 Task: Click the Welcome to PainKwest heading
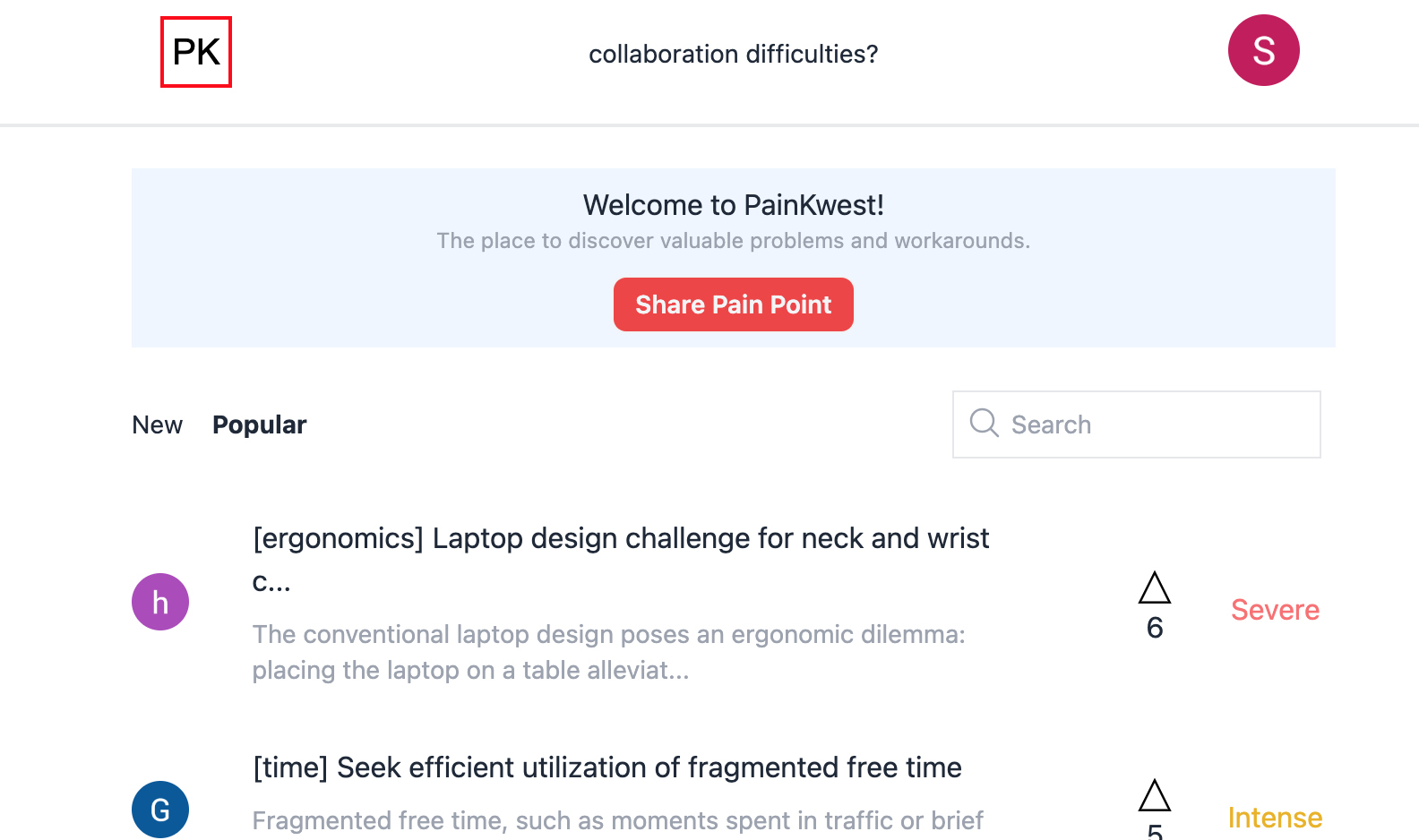733,205
